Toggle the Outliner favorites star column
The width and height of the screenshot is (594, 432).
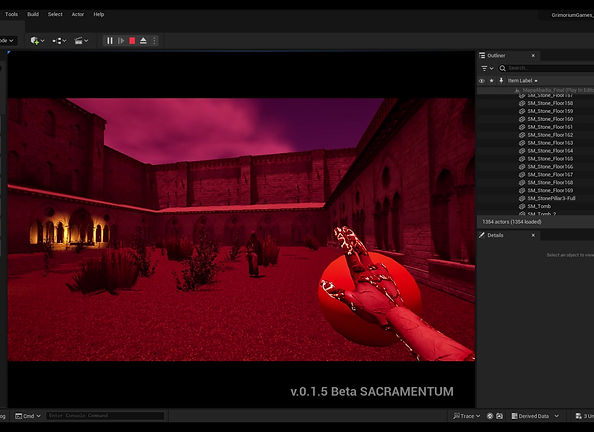tap(492, 81)
